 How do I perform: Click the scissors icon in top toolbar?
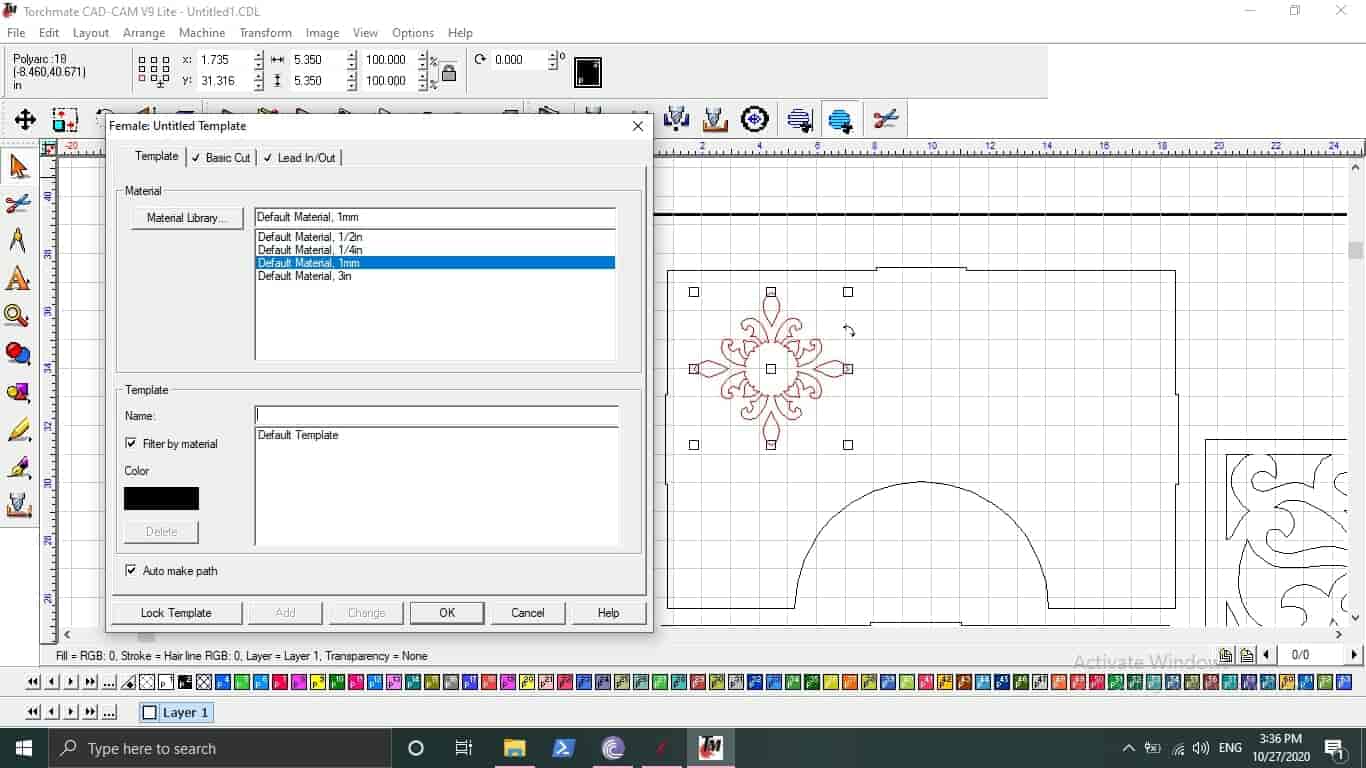click(x=885, y=120)
